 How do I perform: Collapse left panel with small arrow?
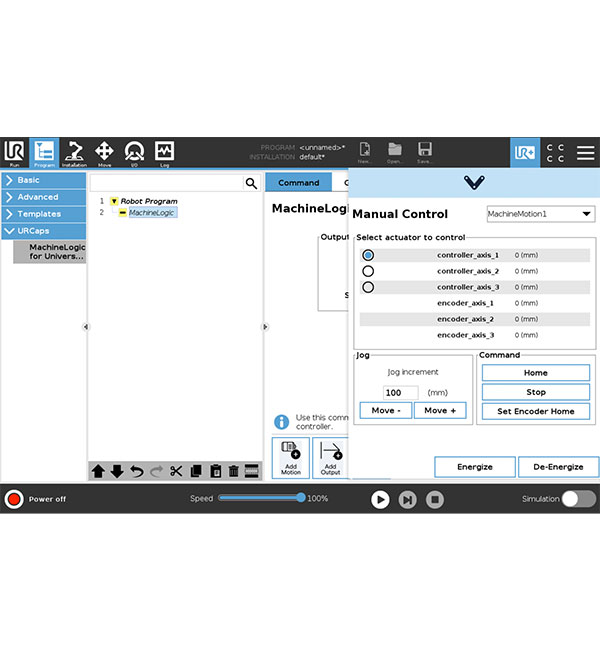click(85, 327)
